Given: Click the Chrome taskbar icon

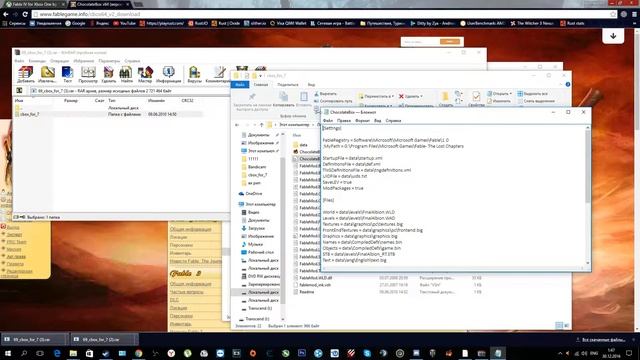Looking at the screenshot, I should pyautogui.click(x=138, y=353).
